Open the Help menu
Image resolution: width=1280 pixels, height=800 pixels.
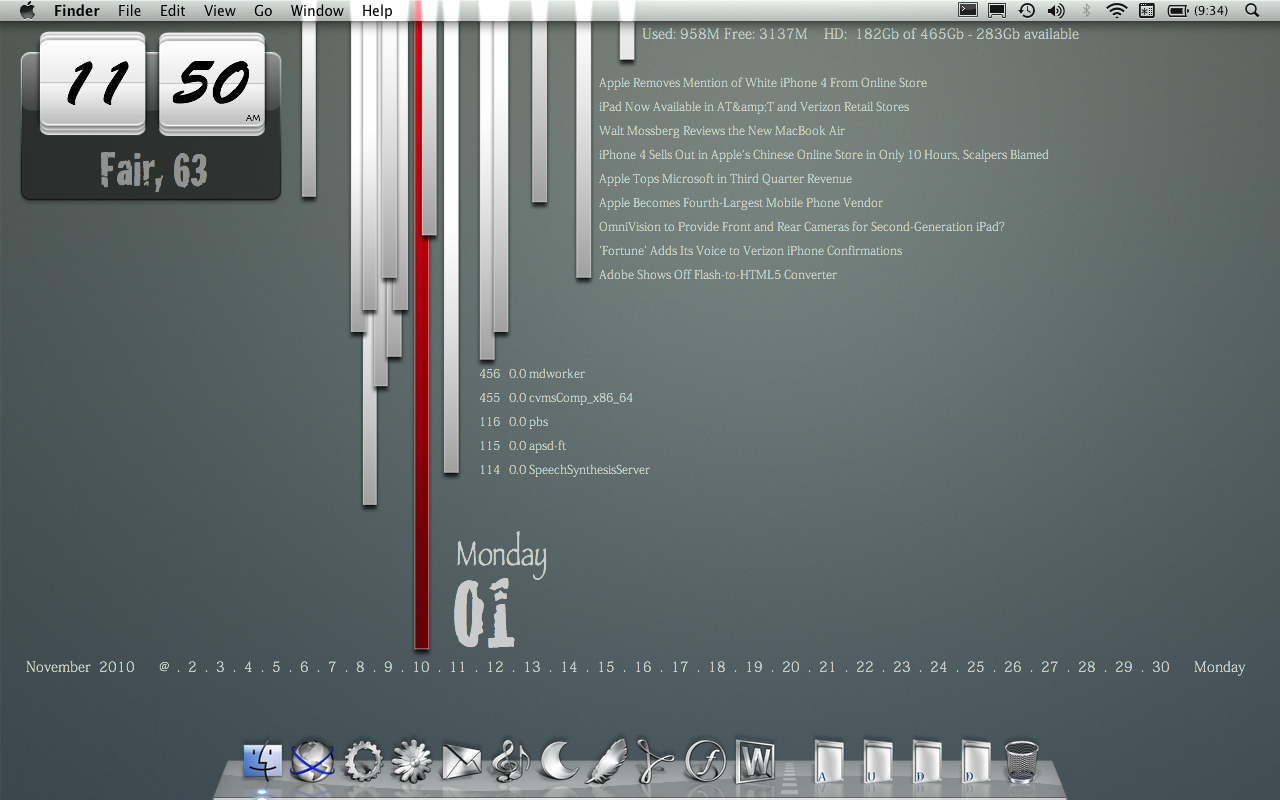[377, 11]
